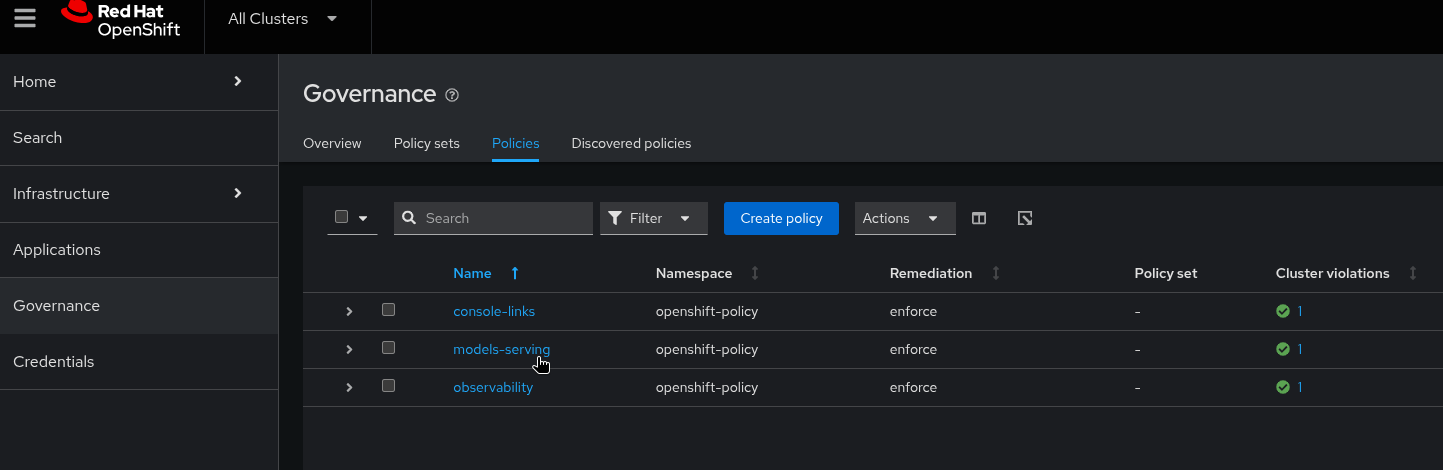This screenshot has height=470, width=1443.
Task: Sort by the Namespace column arrows
Action: 755,273
